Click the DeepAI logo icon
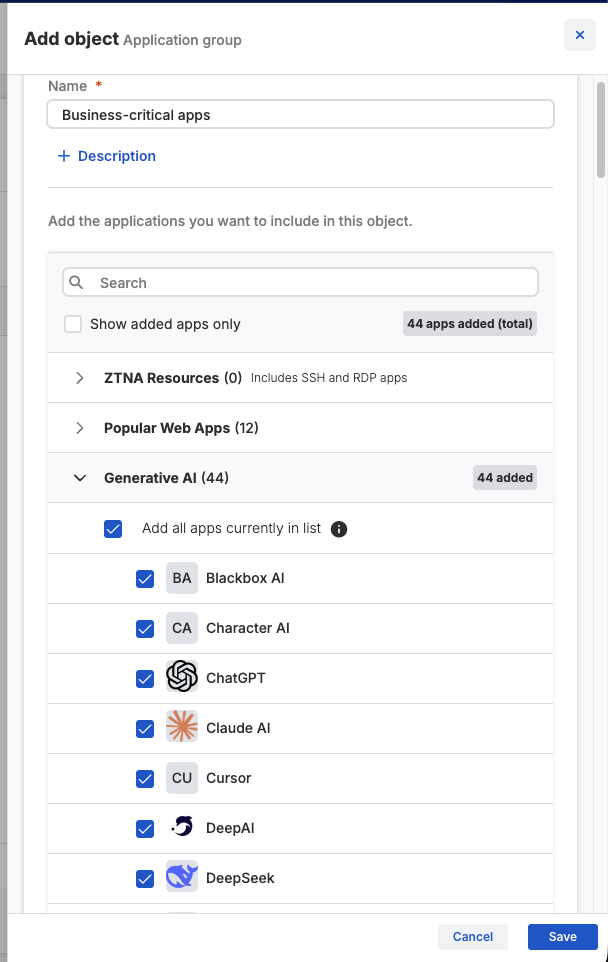Screen dimensions: 608x962 pyautogui.click(x=182, y=826)
